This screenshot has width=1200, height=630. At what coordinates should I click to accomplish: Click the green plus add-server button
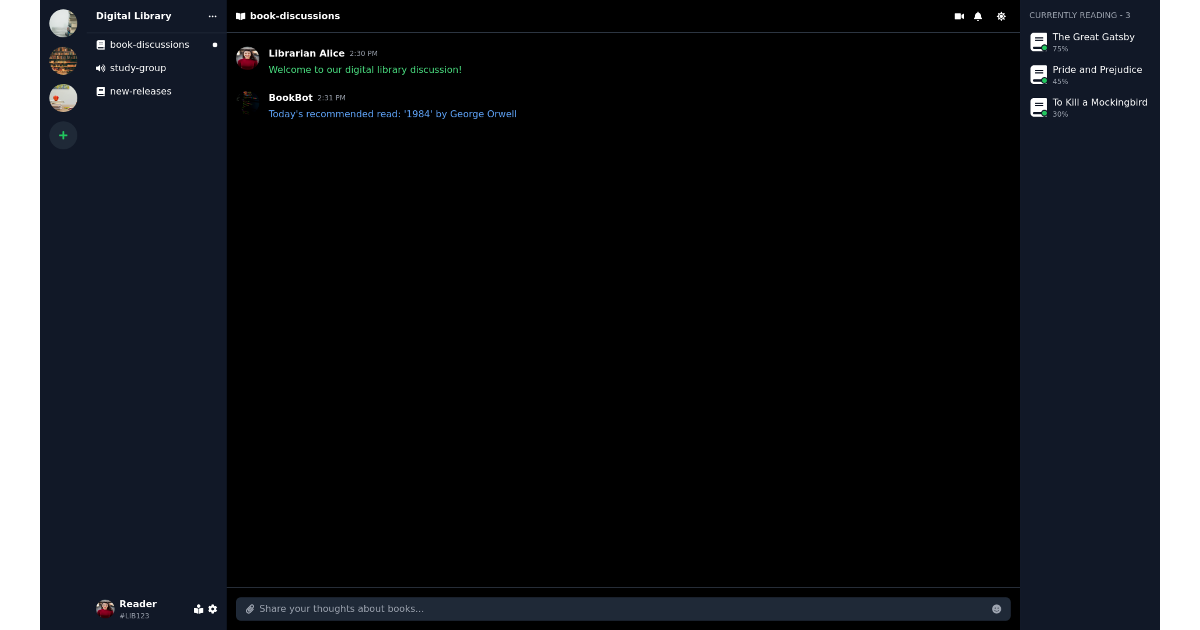pyautogui.click(x=63, y=135)
